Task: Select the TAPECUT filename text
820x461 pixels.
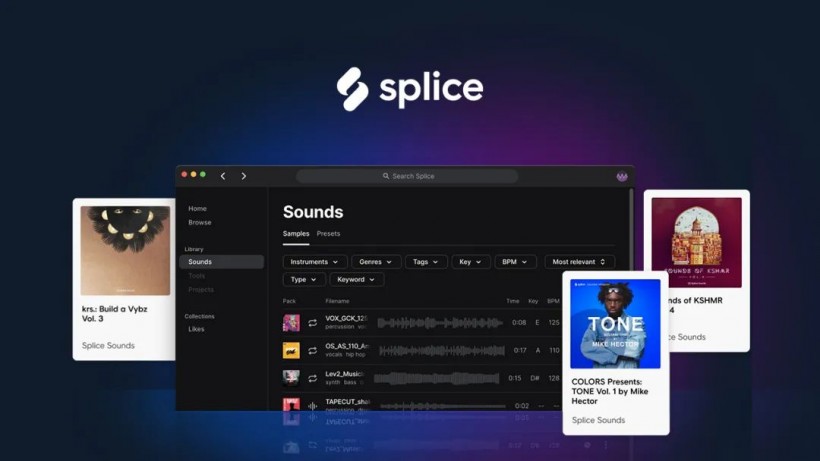Action: point(348,401)
